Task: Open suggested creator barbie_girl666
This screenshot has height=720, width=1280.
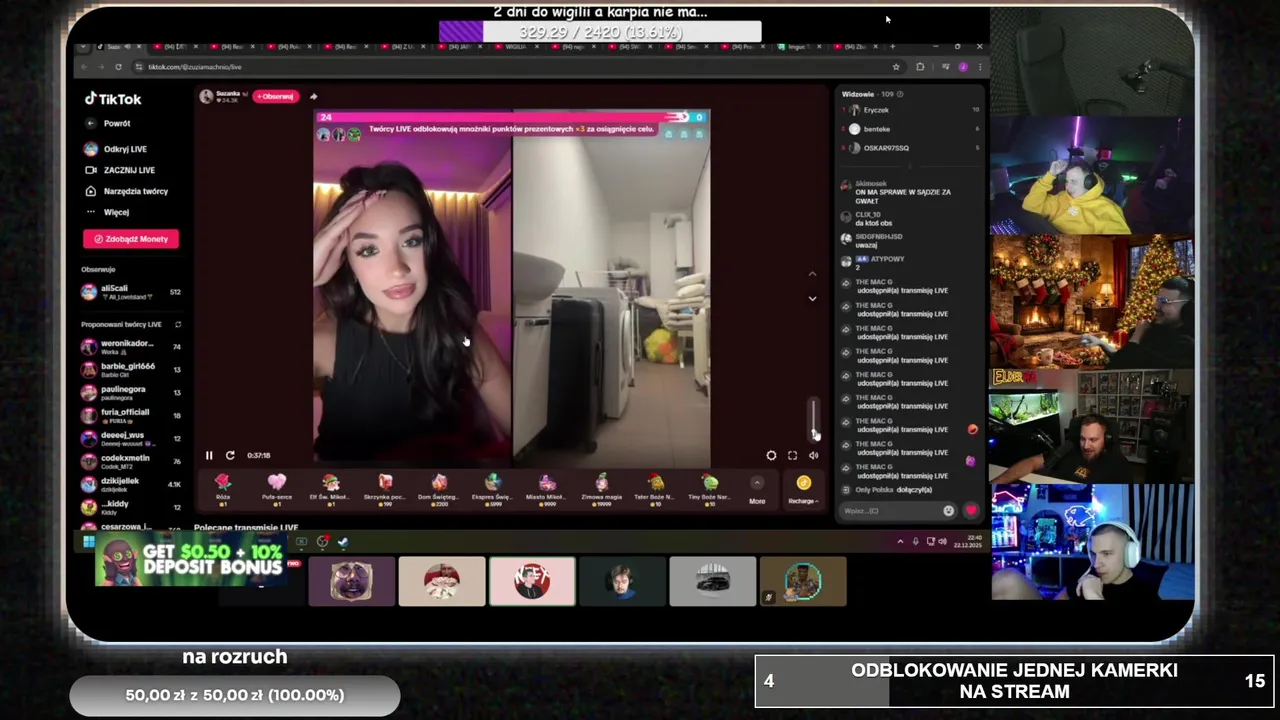Action: pyautogui.click(x=131, y=369)
